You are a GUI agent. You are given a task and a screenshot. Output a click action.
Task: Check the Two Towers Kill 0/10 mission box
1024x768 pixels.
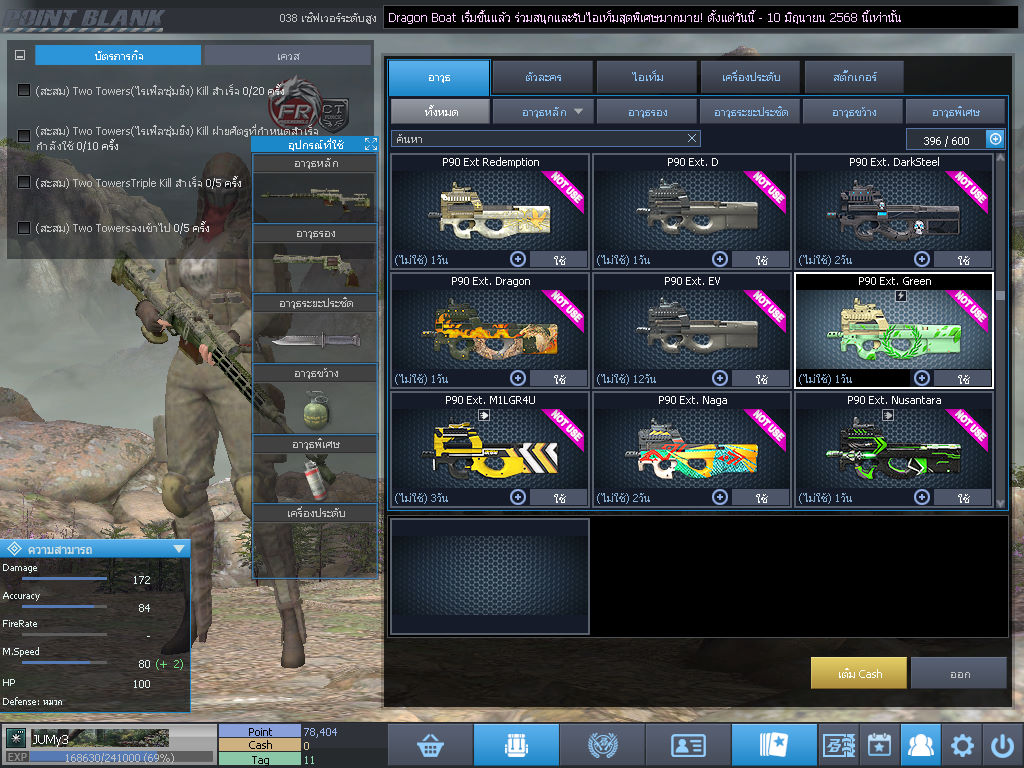pos(24,136)
